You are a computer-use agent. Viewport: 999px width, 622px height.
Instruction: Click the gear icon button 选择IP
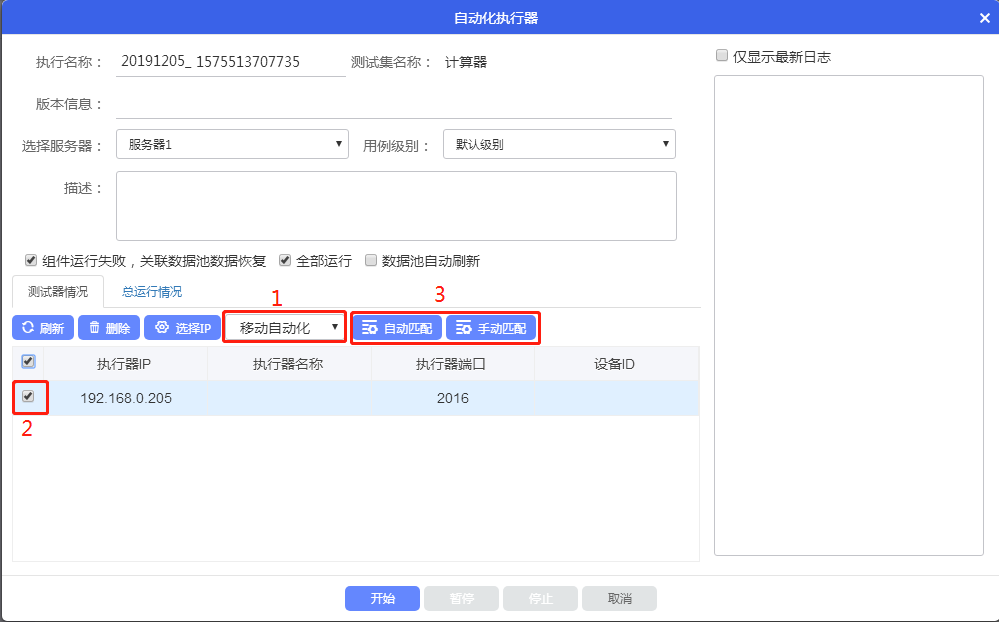coord(181,328)
